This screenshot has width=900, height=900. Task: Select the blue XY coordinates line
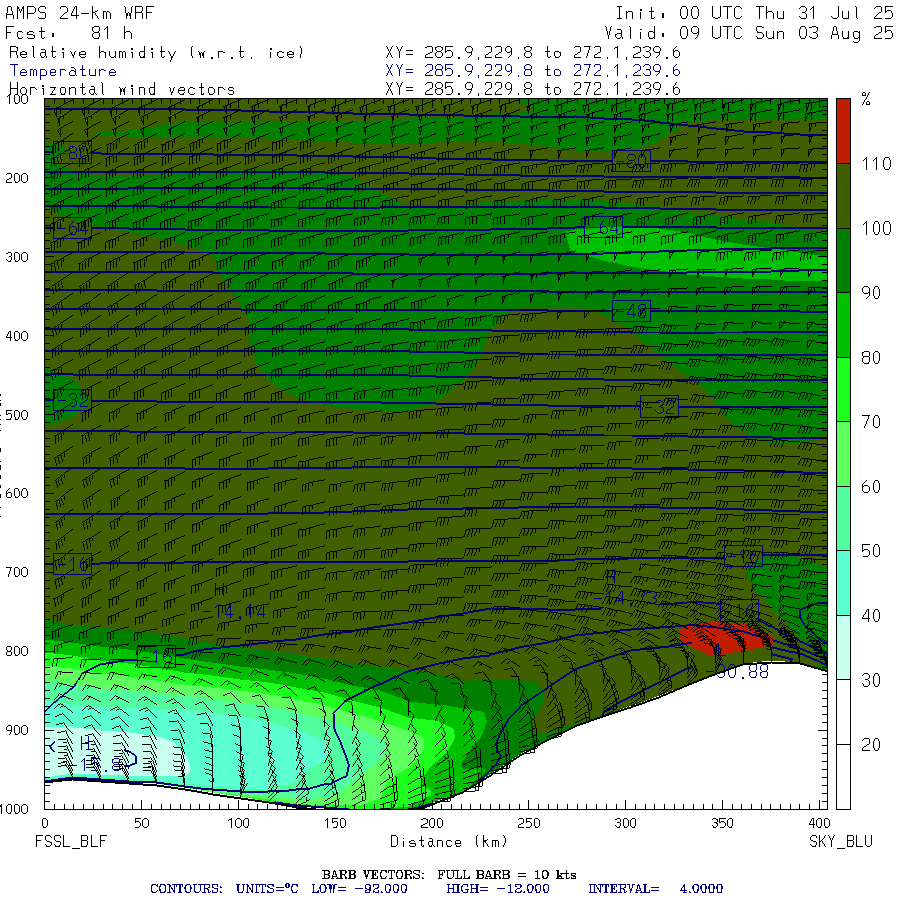pos(533,71)
